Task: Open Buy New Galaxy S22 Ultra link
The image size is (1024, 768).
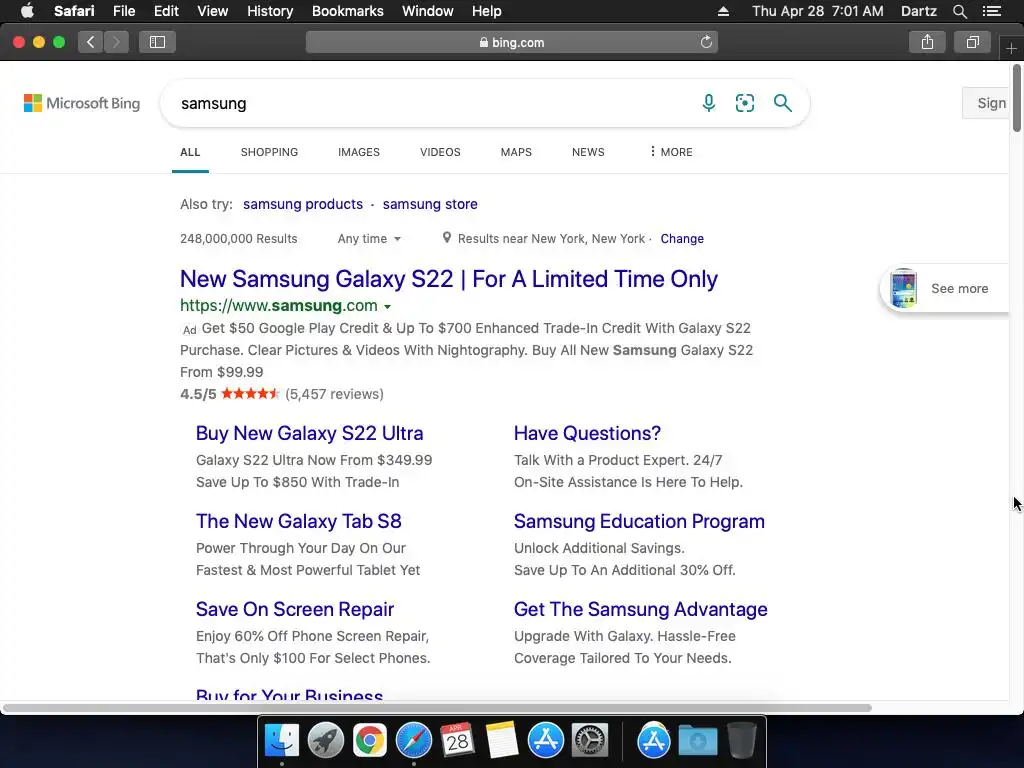Action: click(310, 433)
